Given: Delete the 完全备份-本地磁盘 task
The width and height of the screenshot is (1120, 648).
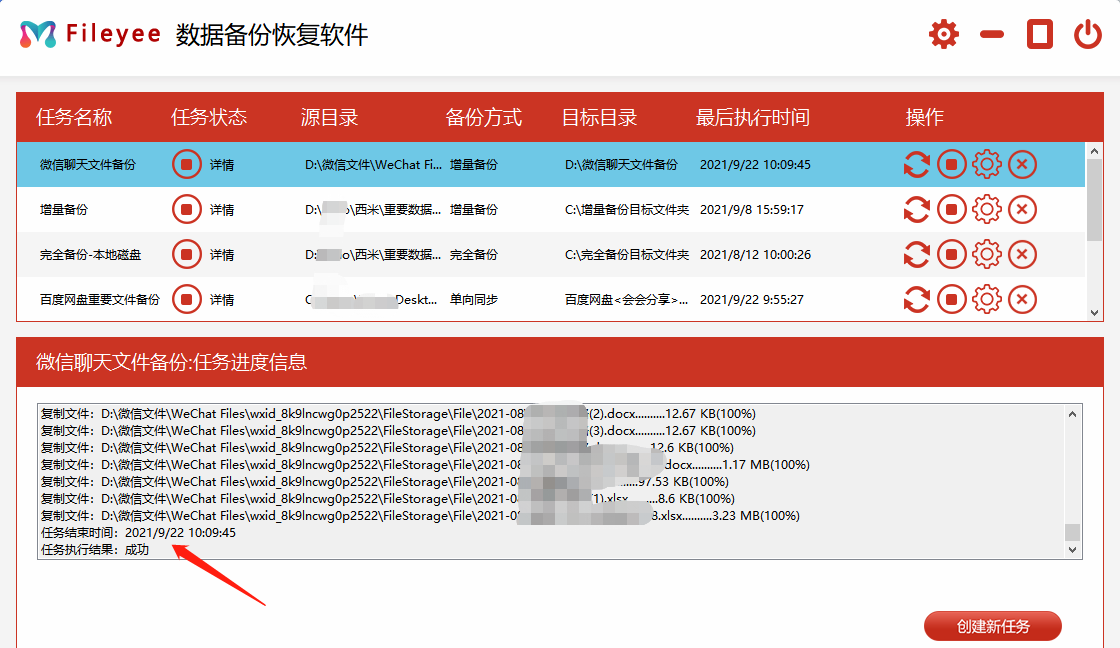Looking at the screenshot, I should point(1022,254).
